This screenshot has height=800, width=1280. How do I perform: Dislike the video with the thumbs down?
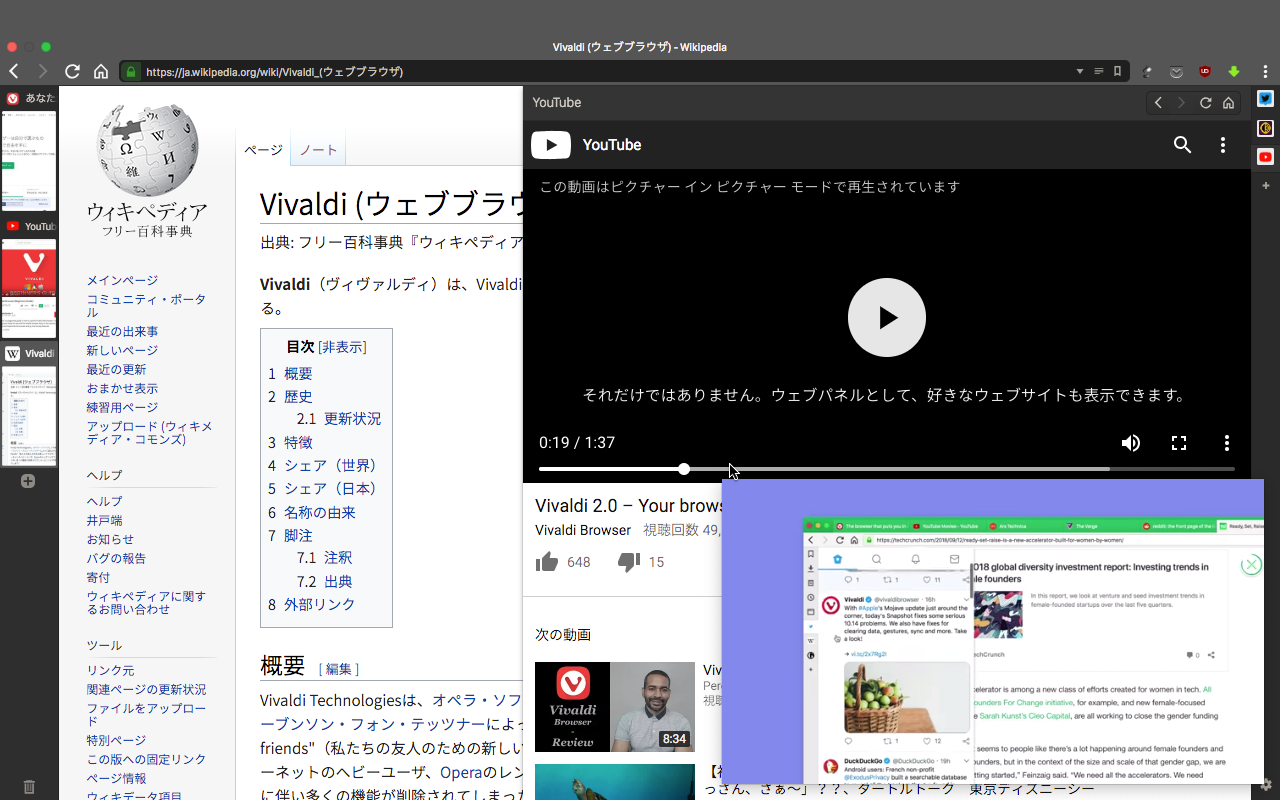(x=629, y=562)
